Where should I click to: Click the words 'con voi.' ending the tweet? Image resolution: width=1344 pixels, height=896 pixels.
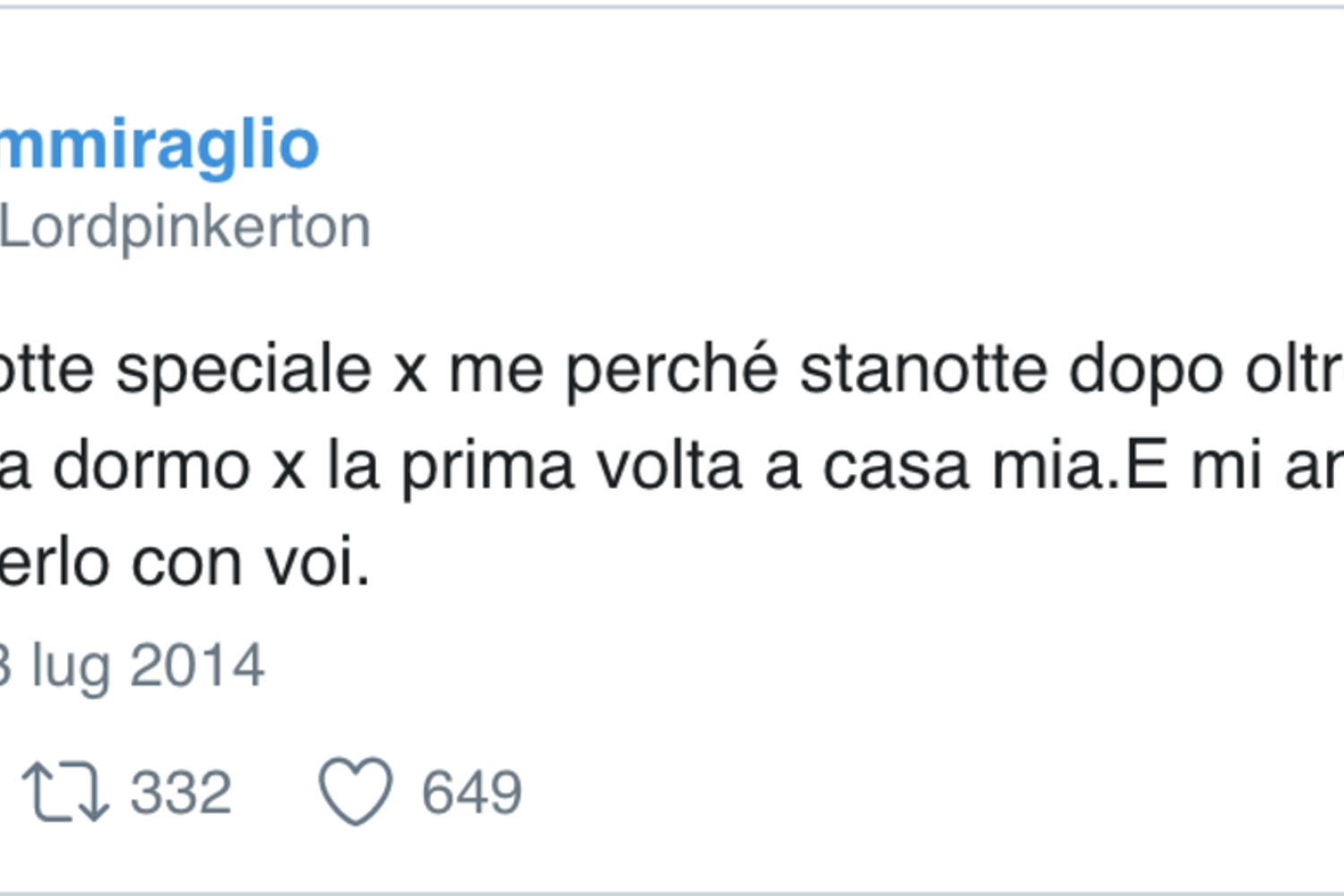tap(251, 564)
